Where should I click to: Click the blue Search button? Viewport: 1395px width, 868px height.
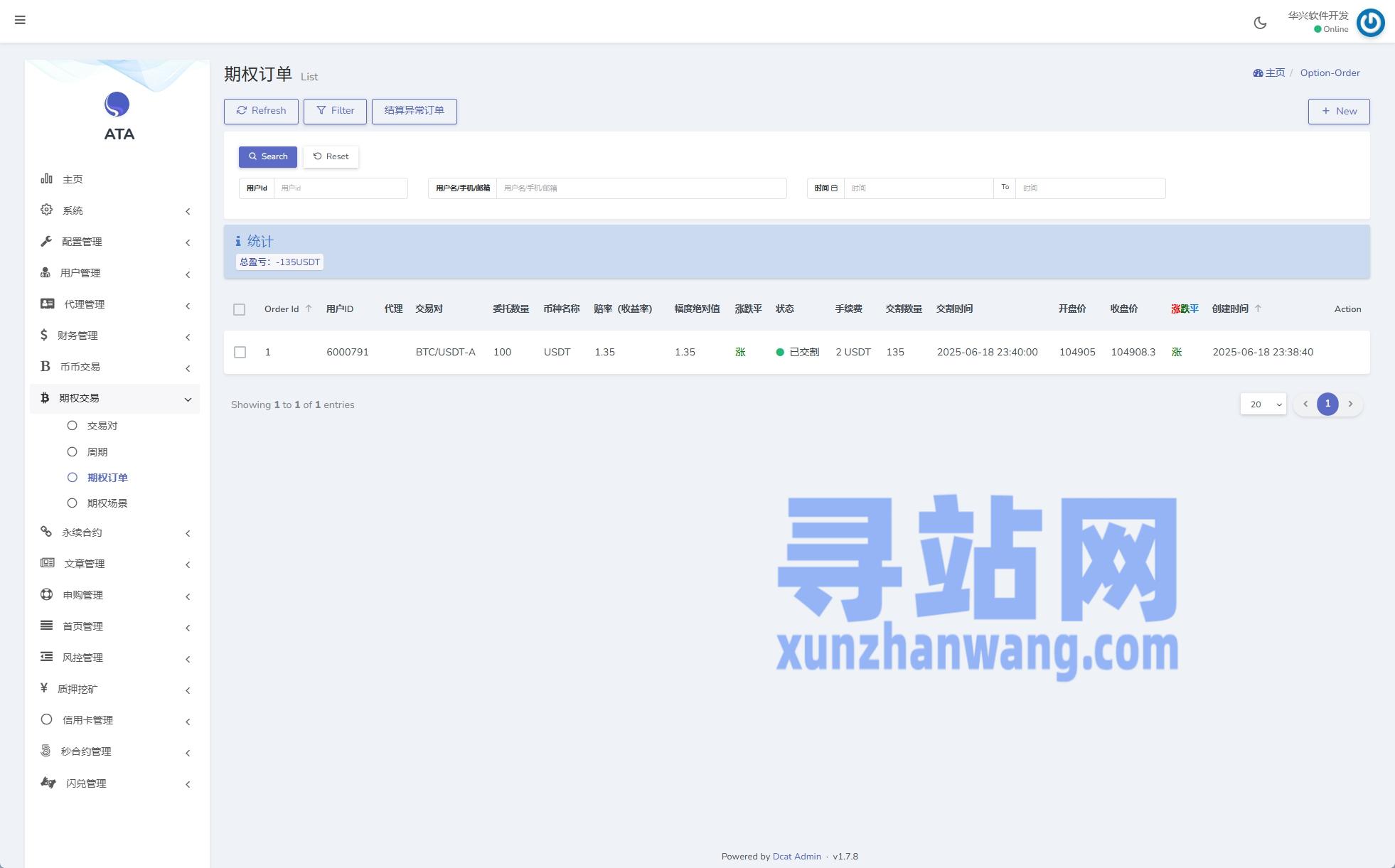pyautogui.click(x=268, y=156)
